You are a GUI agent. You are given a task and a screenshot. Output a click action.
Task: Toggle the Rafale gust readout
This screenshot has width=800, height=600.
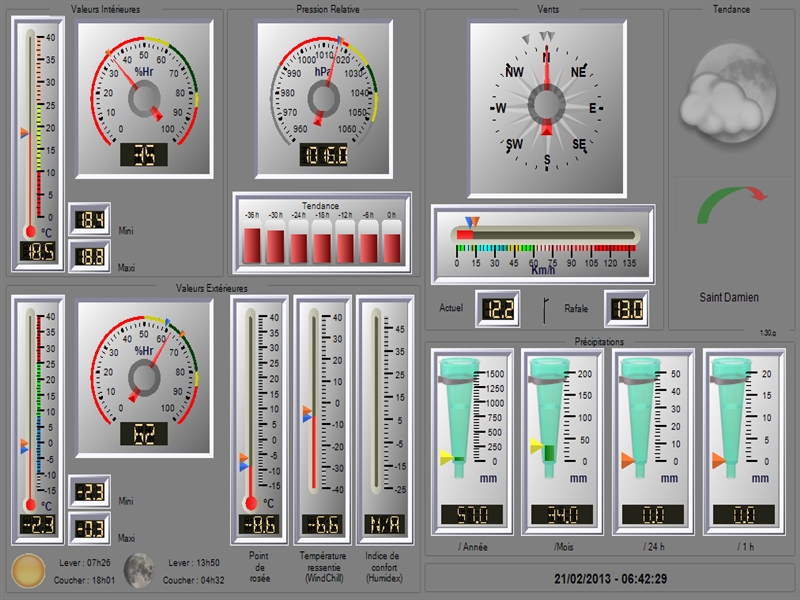(x=629, y=308)
